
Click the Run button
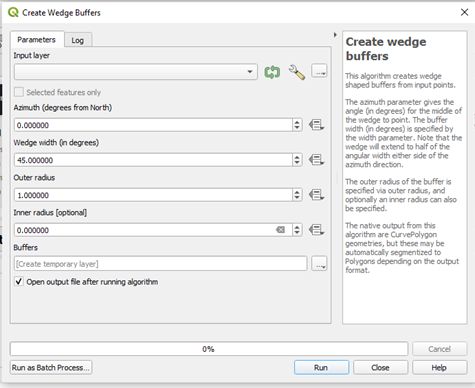point(321,367)
